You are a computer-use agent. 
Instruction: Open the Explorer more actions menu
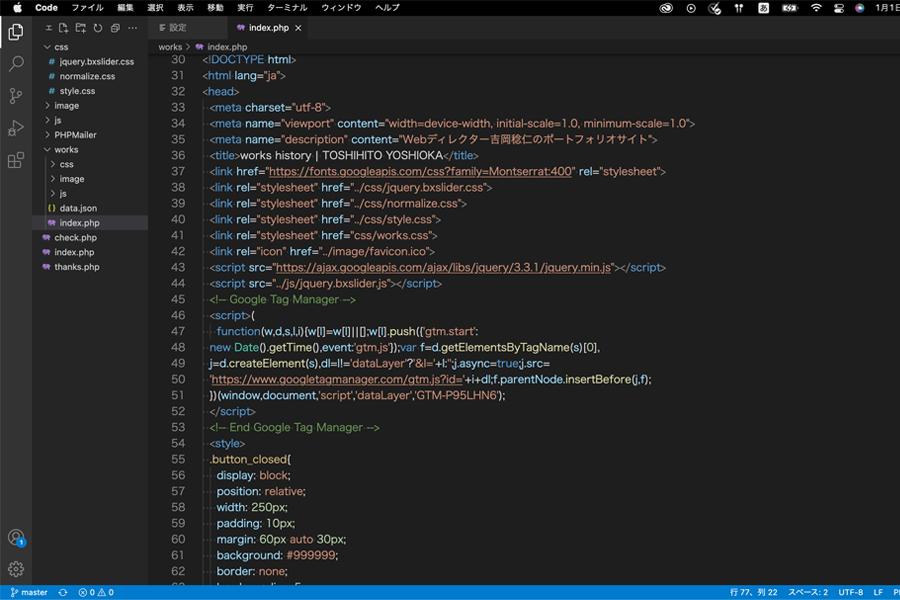point(130,28)
